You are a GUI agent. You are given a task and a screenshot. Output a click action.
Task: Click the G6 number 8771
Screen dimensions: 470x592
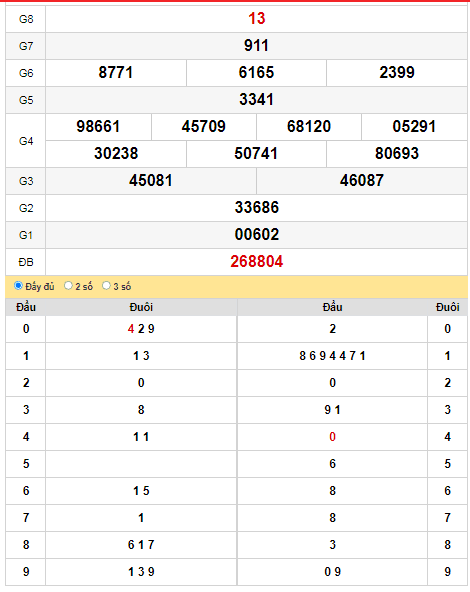116,72
